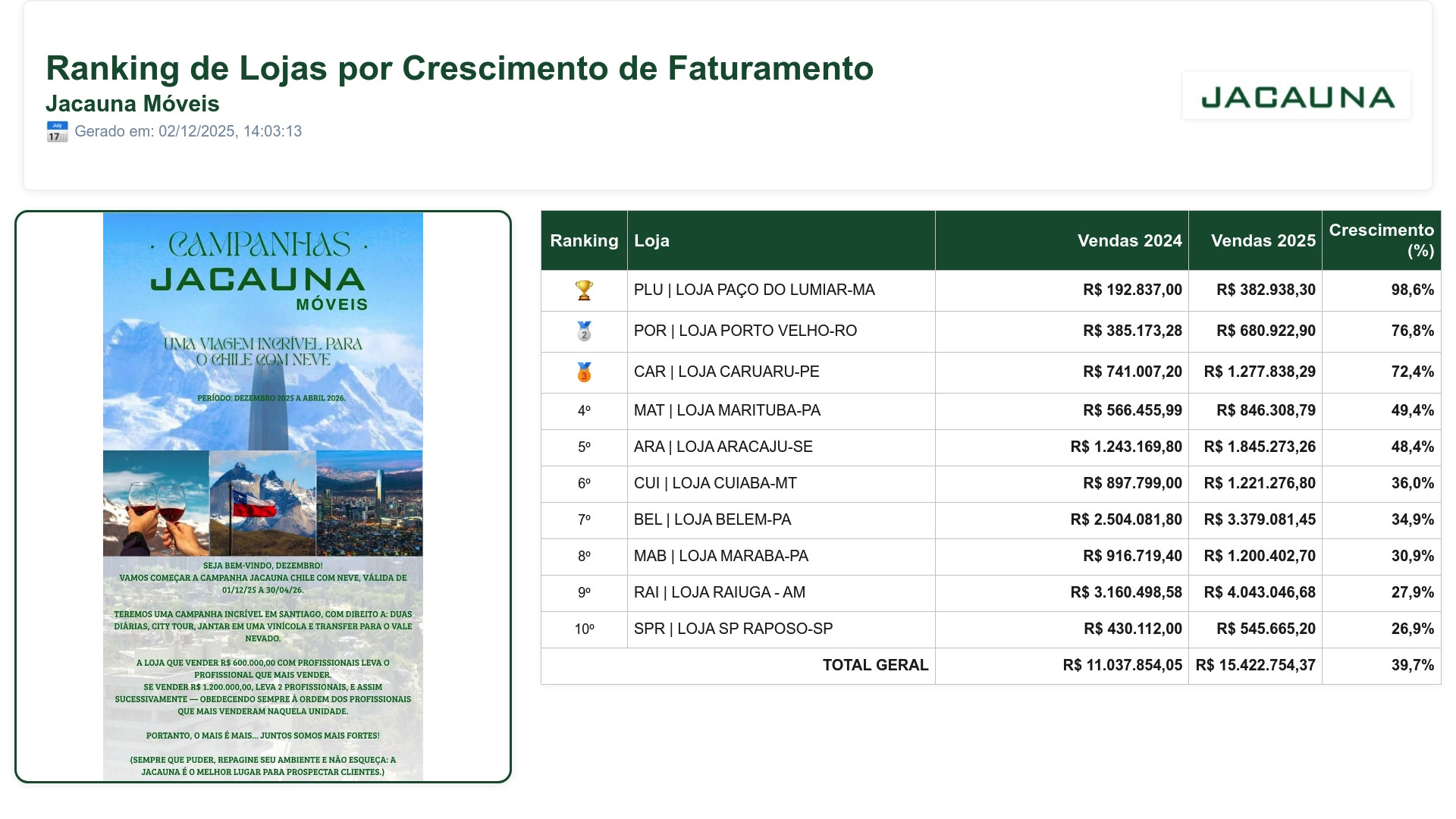Click the wine glasses photo in poster
This screenshot has width=1456, height=819.
[156, 504]
